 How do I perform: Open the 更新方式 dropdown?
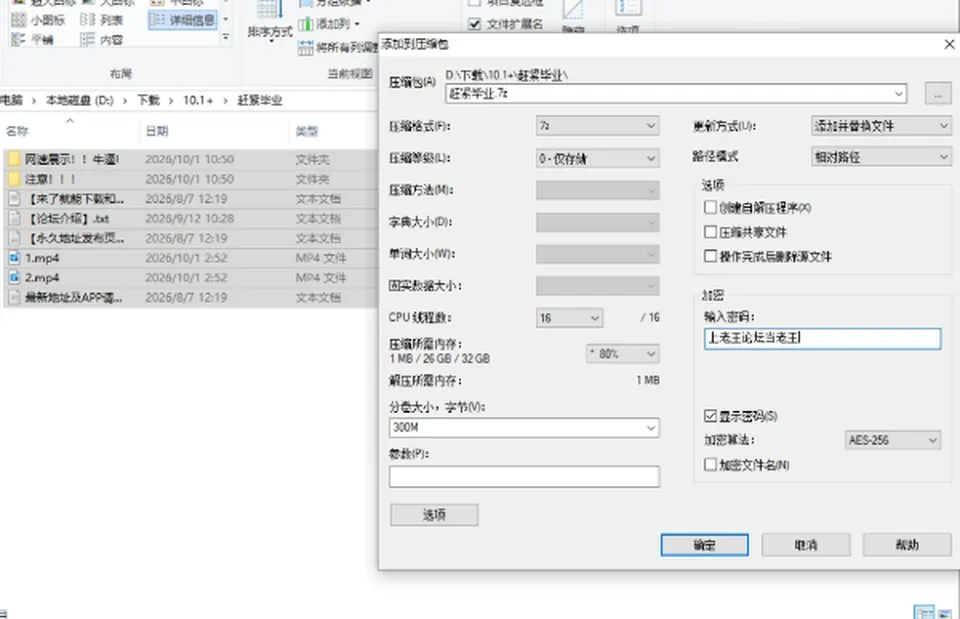tap(881, 126)
